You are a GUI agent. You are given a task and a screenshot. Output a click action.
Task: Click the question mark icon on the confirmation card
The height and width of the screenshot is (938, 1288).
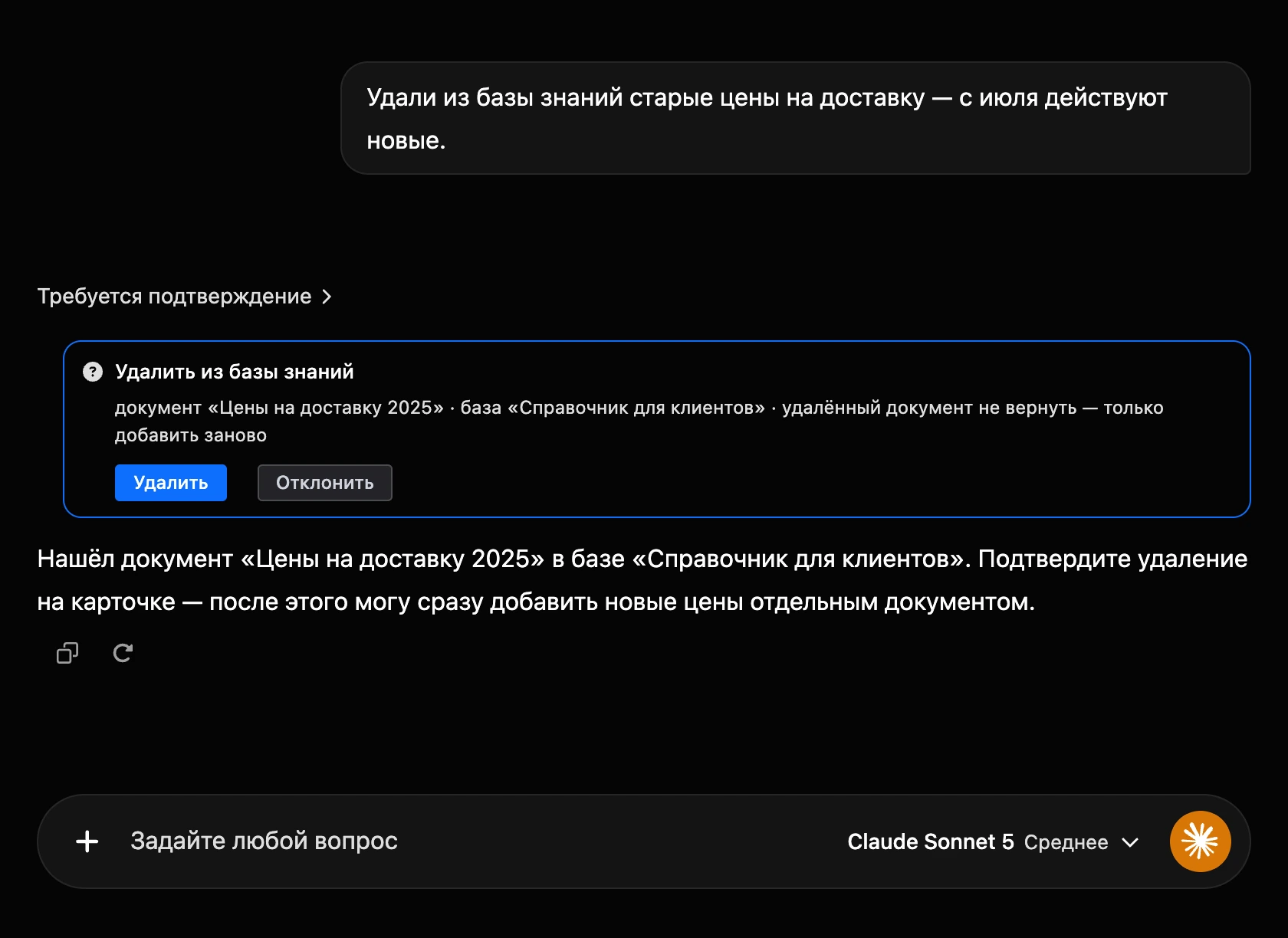(93, 372)
